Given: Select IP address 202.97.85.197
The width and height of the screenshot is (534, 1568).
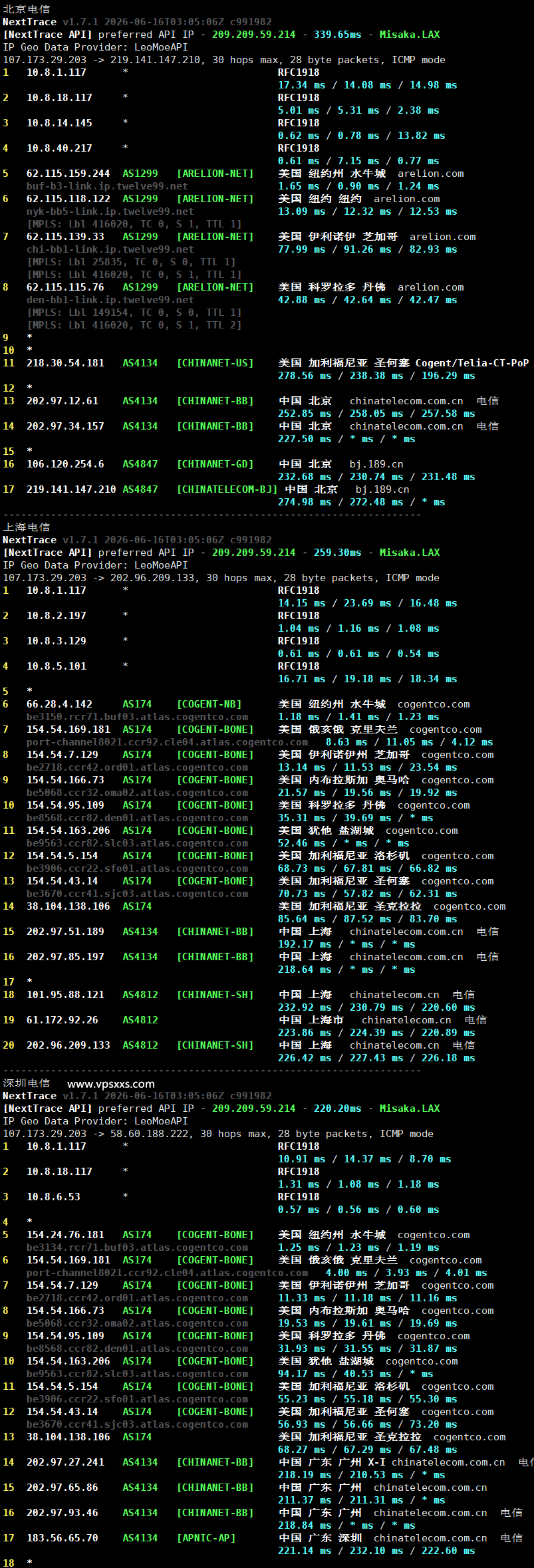Looking at the screenshot, I should pos(65,956).
